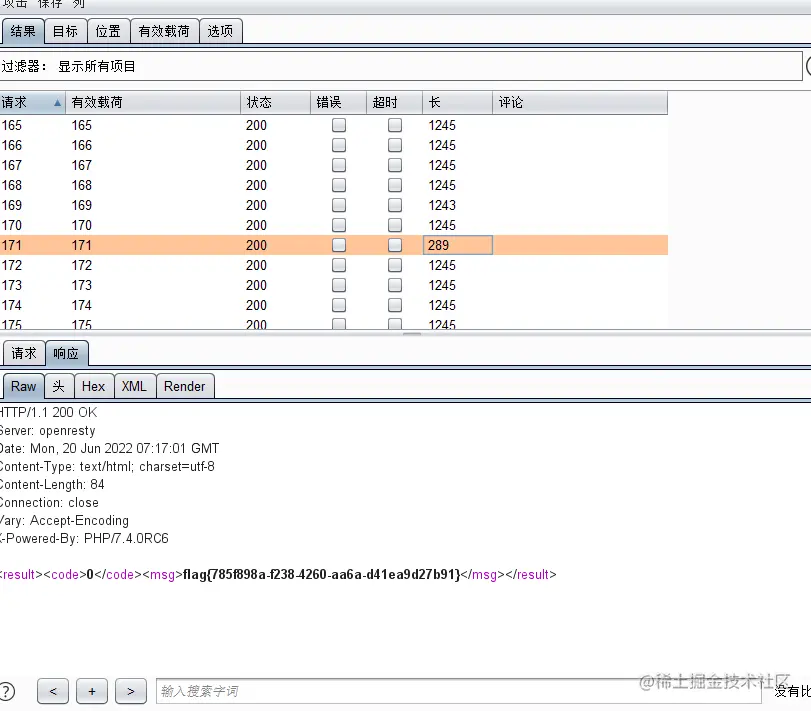Open the 选项 tab

pos(220,32)
